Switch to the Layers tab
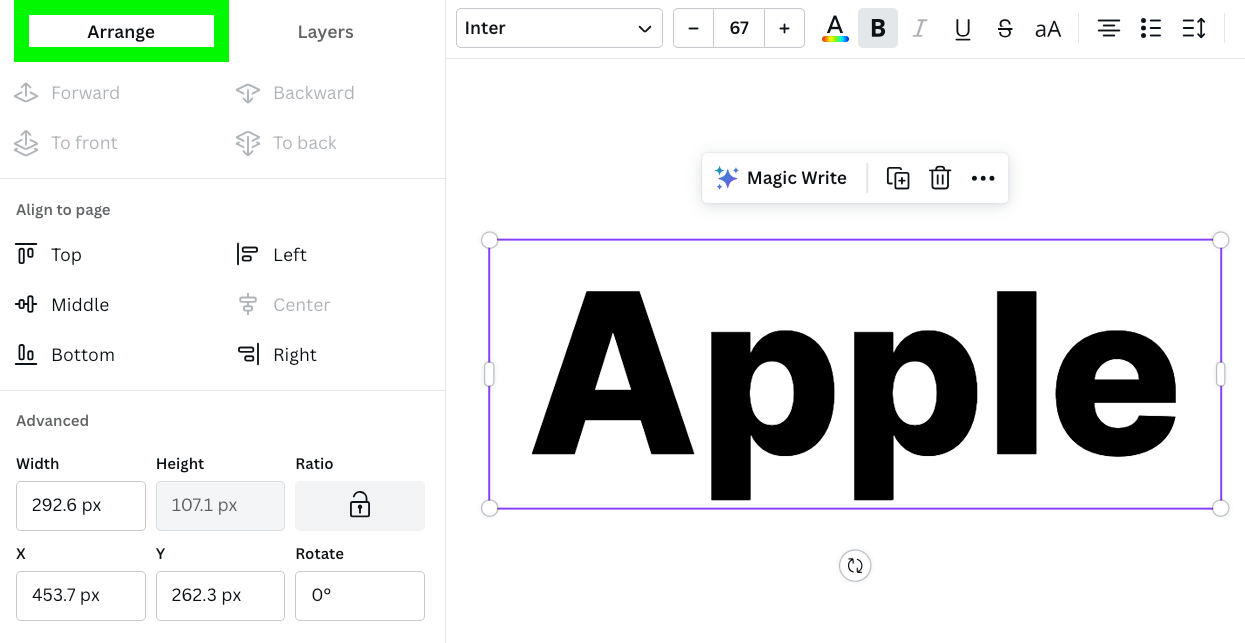Image resolution: width=1245 pixels, height=643 pixels. coord(325,31)
